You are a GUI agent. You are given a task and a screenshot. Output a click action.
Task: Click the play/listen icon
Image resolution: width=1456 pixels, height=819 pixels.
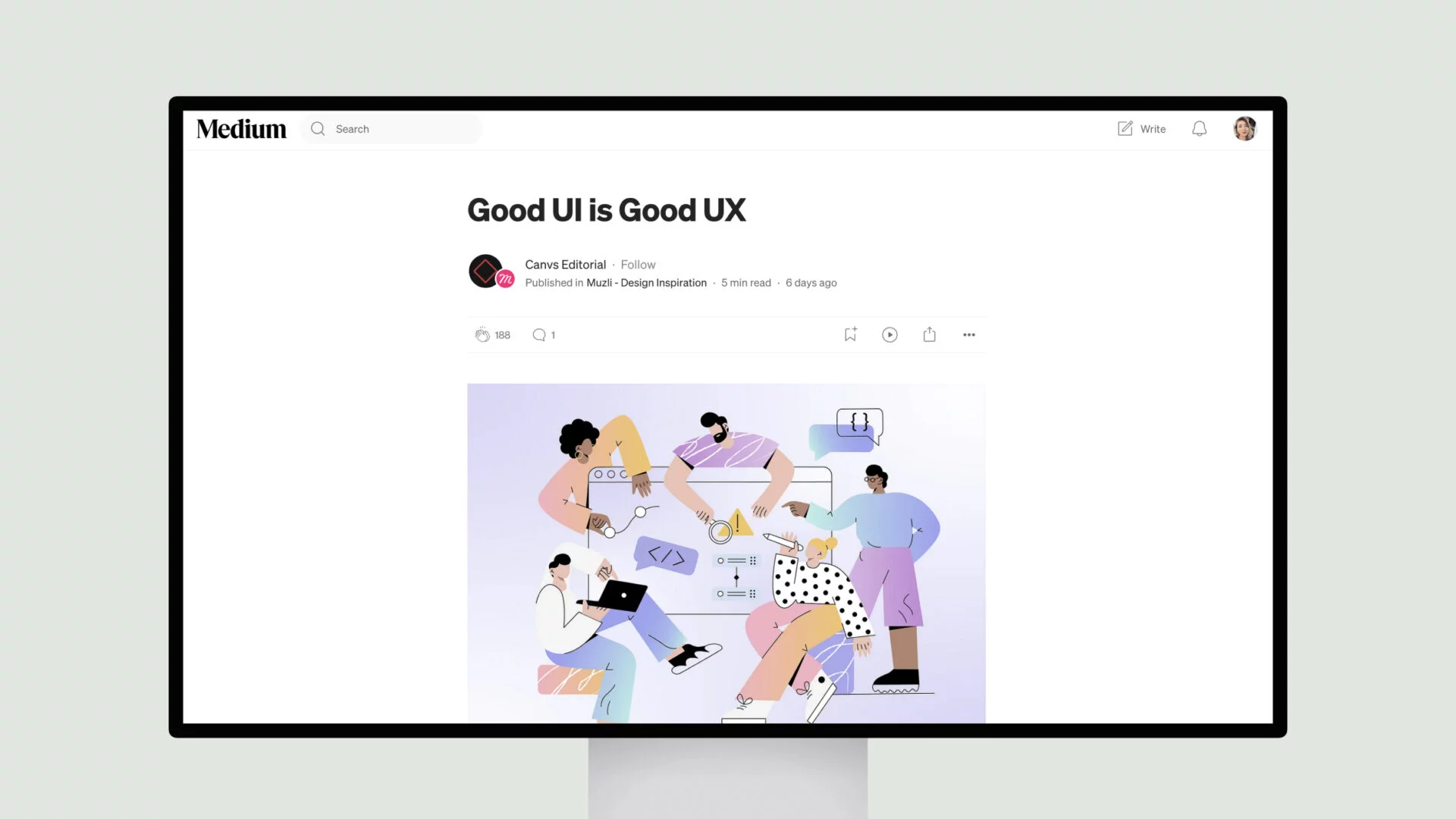[x=889, y=334]
